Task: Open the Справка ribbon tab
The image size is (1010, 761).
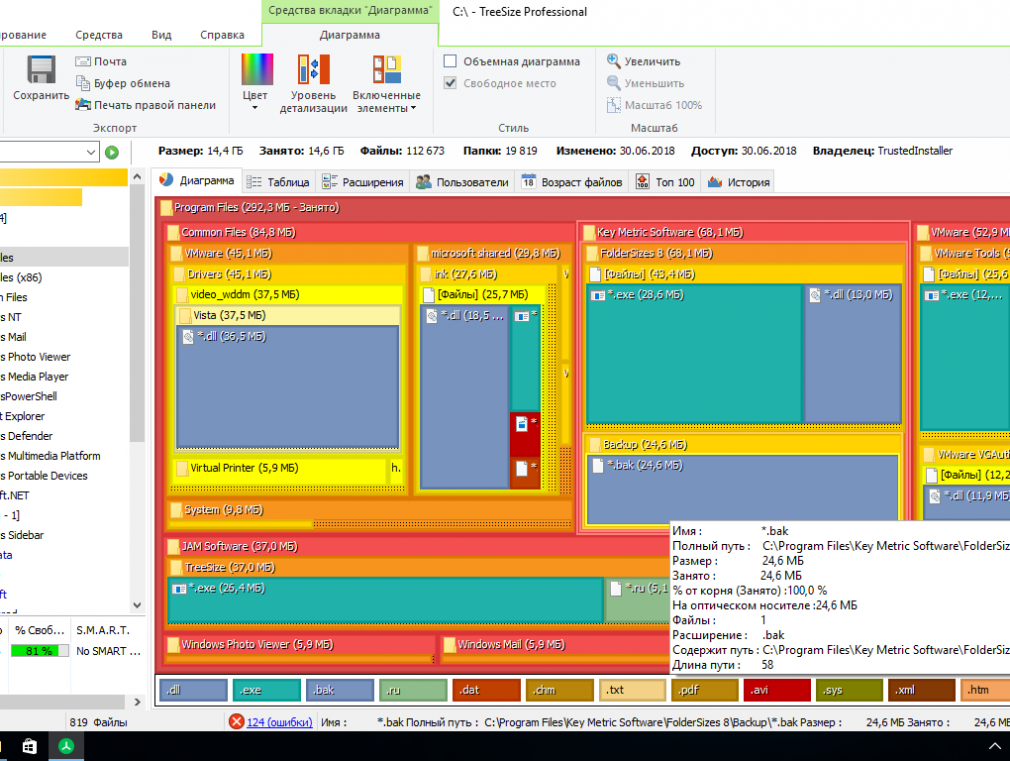Action: [x=222, y=35]
